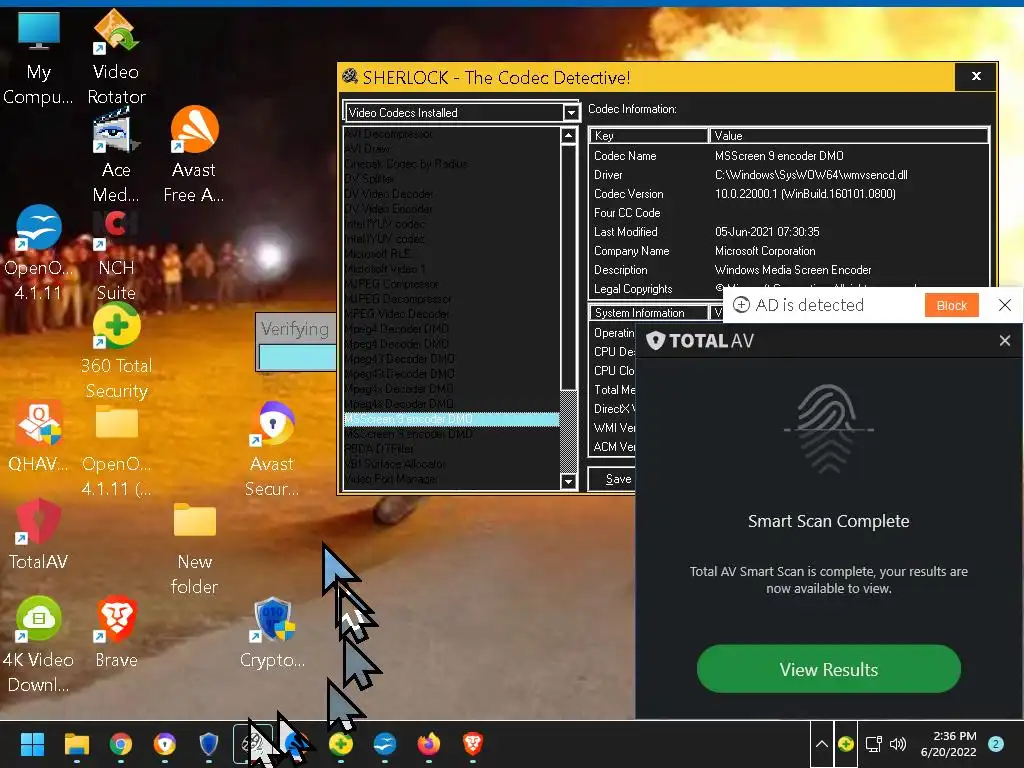
Task: Click the 360 icon in system tray
Action: [x=846, y=744]
